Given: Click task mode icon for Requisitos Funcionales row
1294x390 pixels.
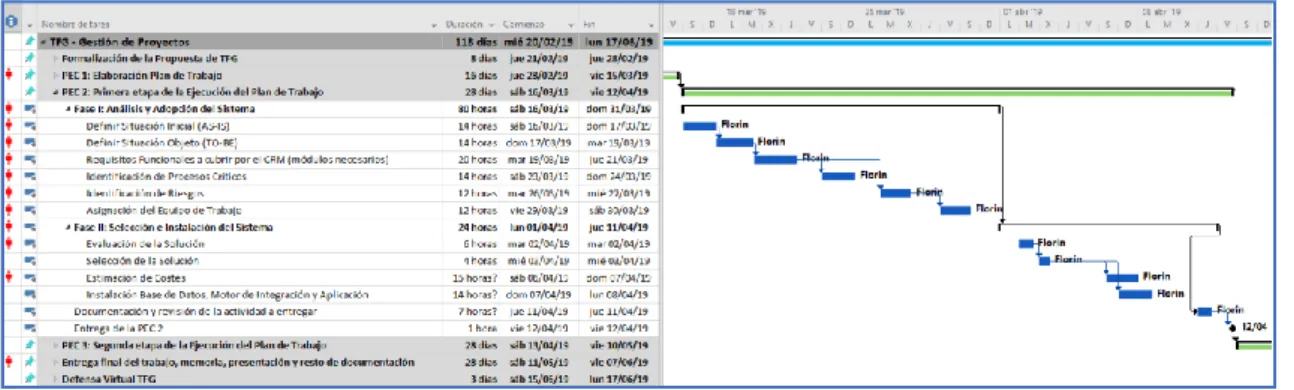Looking at the screenshot, I should point(29,159).
